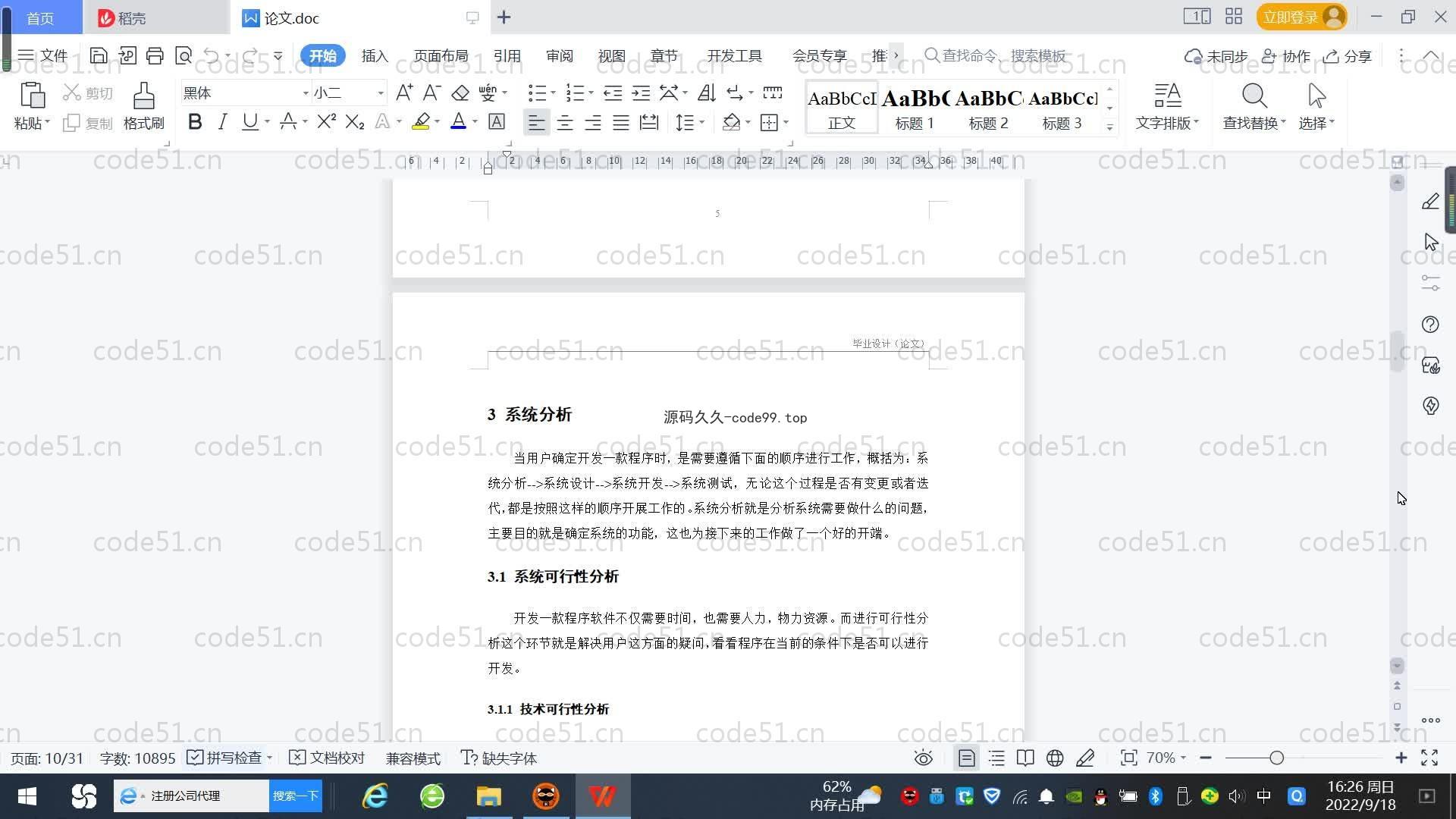Open WPS app in Windows taskbar
Image resolution: width=1456 pixels, height=819 pixels.
603,796
